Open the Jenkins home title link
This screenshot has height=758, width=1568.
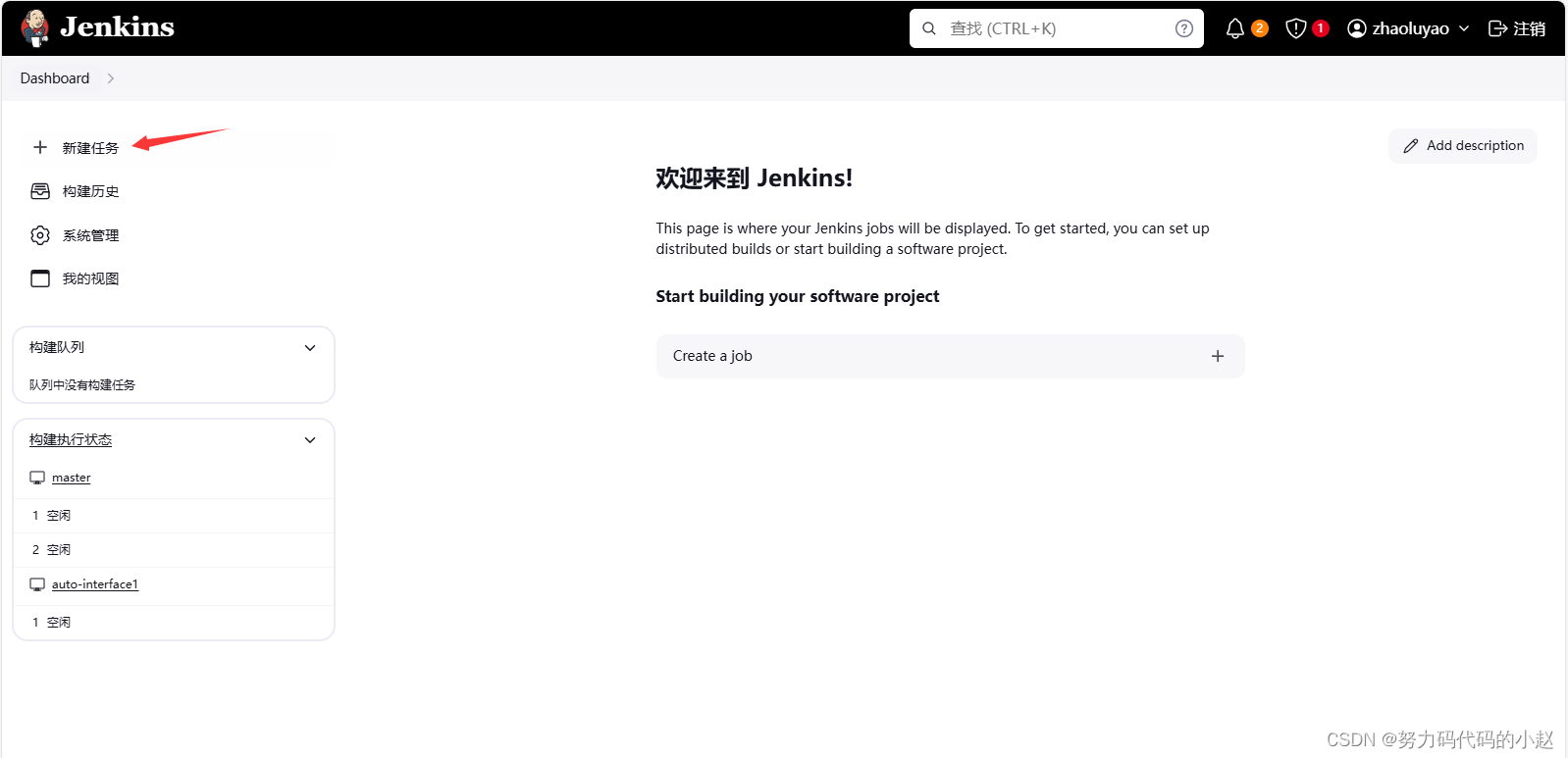(x=117, y=27)
